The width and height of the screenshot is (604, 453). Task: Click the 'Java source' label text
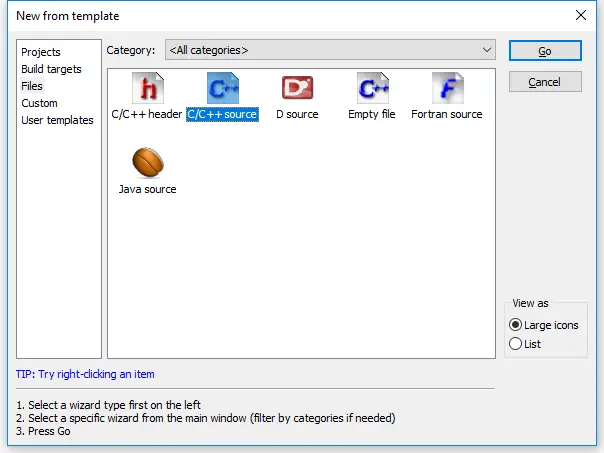[147, 189]
